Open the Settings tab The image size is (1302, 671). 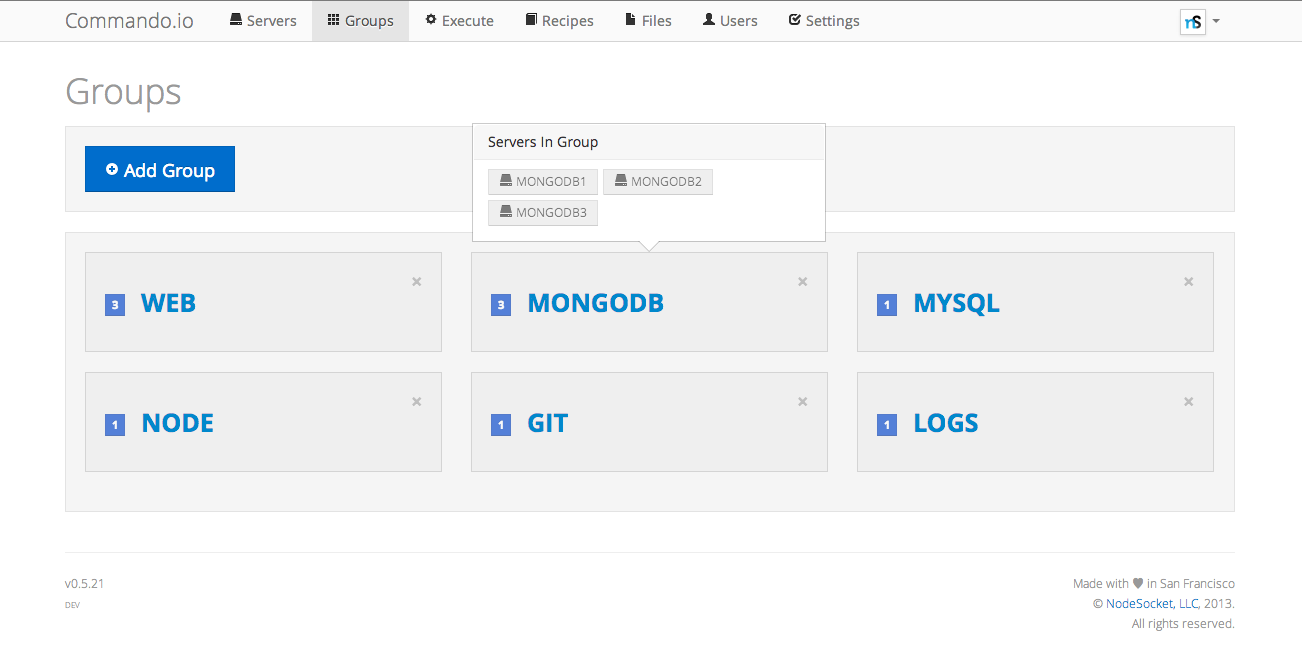(x=824, y=21)
